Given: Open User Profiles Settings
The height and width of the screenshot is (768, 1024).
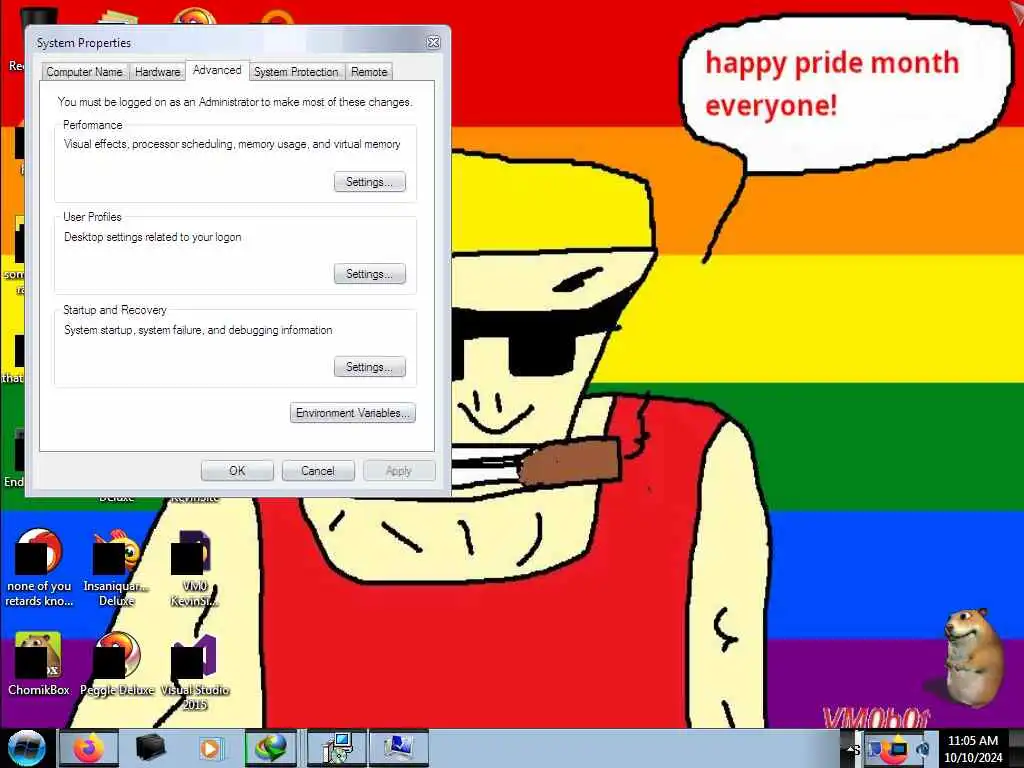Looking at the screenshot, I should coord(370,274).
